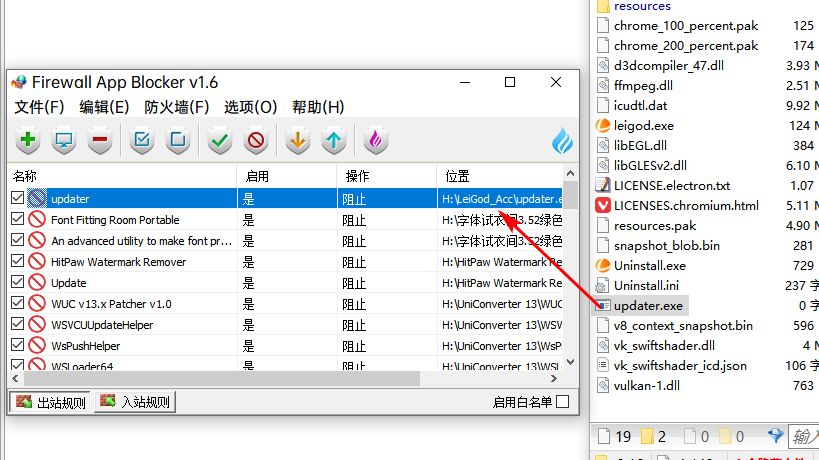Toggle the WSVCUUpdateHelper checkbox

coord(17,324)
